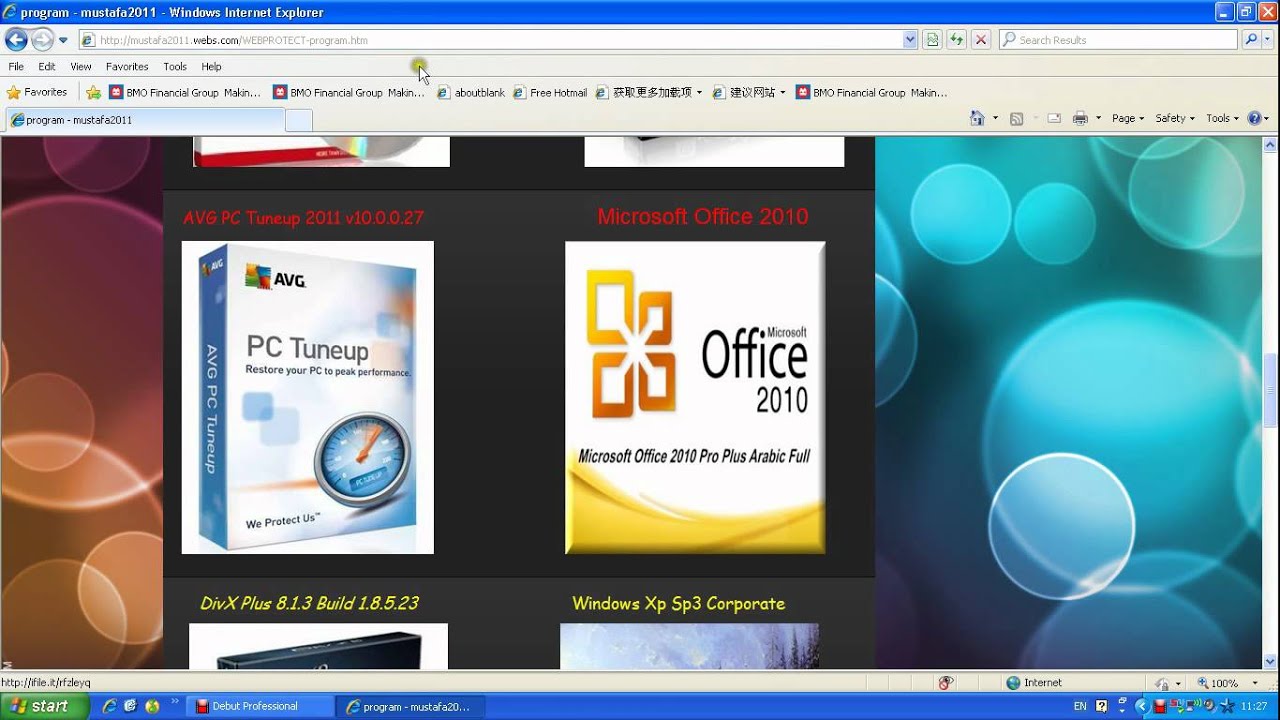Open the Favorites menu
This screenshot has width=1280, height=720.
pos(127,66)
